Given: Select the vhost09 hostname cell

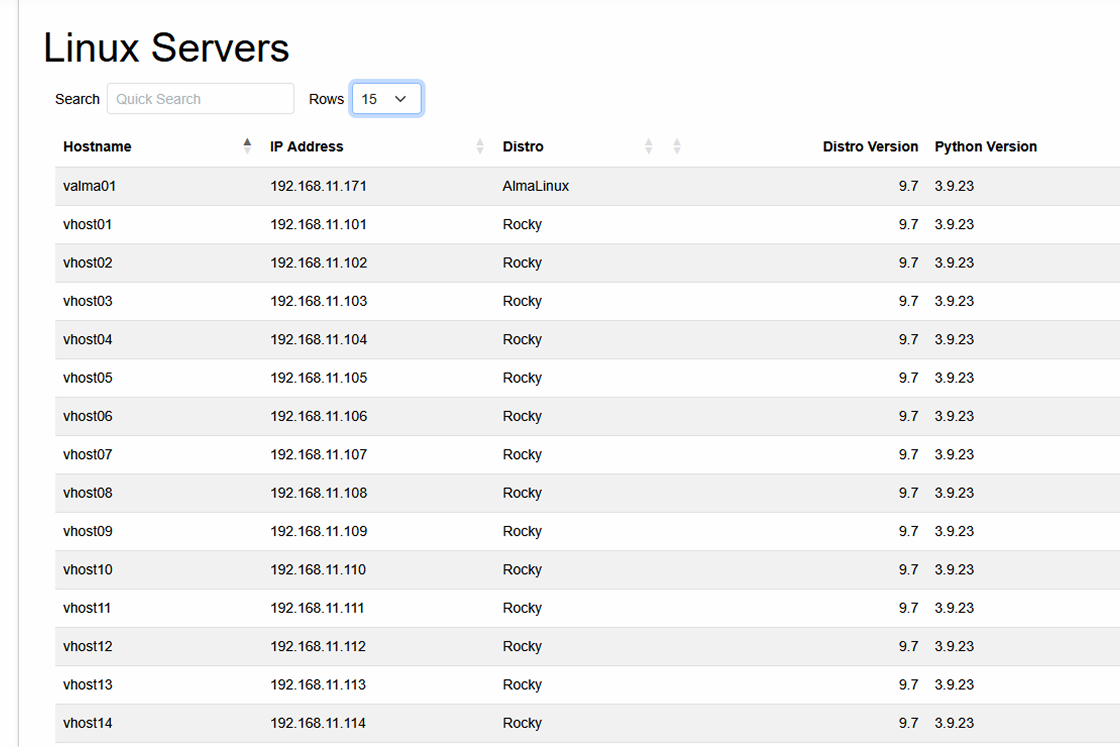Looking at the screenshot, I should 87,531.
